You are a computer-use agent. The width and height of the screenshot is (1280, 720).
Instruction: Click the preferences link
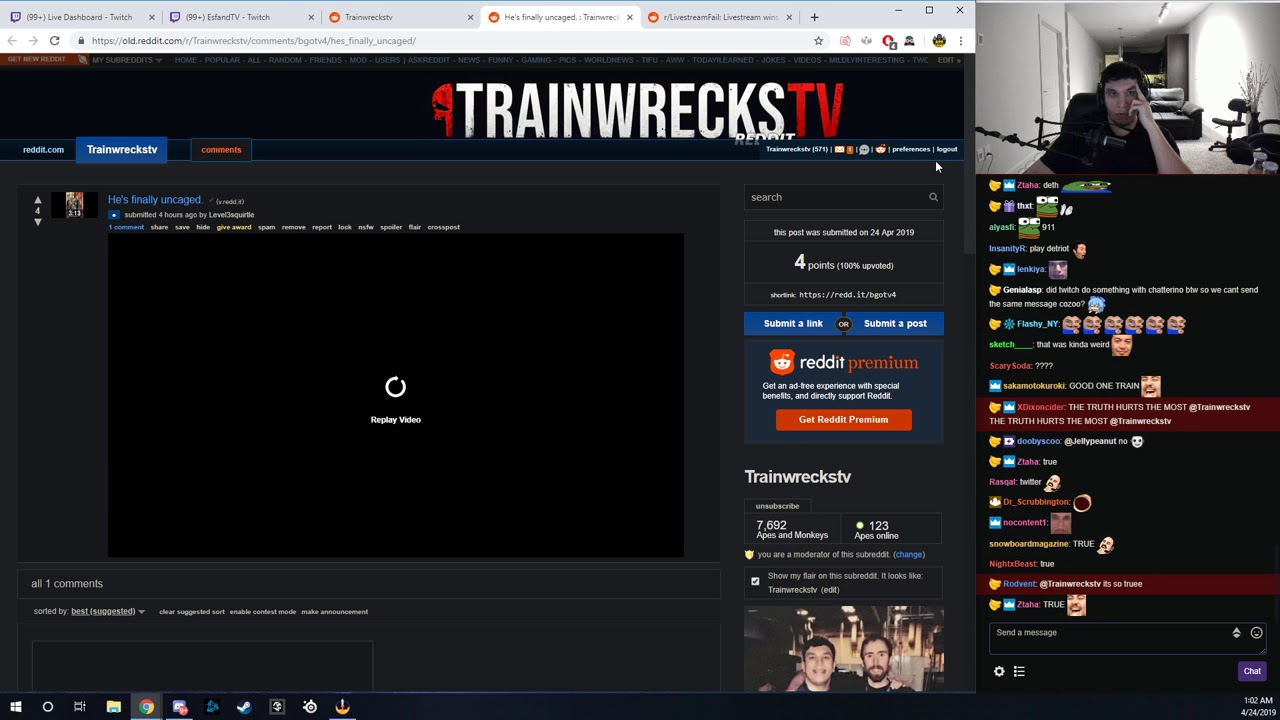click(910, 149)
